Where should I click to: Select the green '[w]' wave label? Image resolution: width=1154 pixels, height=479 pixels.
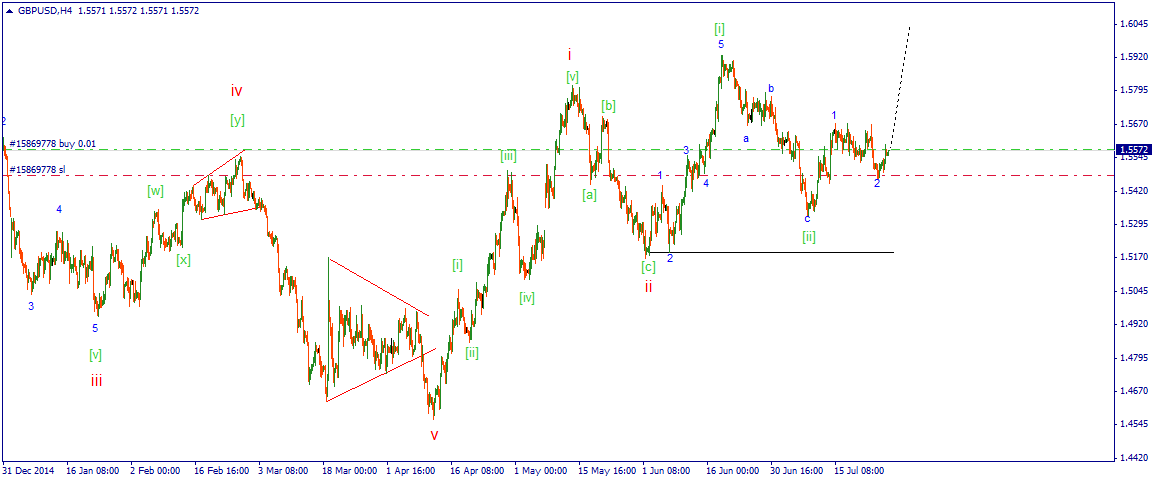pos(155,191)
